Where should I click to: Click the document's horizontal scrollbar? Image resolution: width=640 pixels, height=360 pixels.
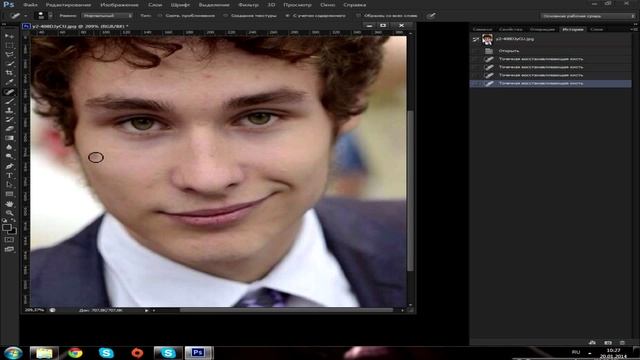(286, 310)
